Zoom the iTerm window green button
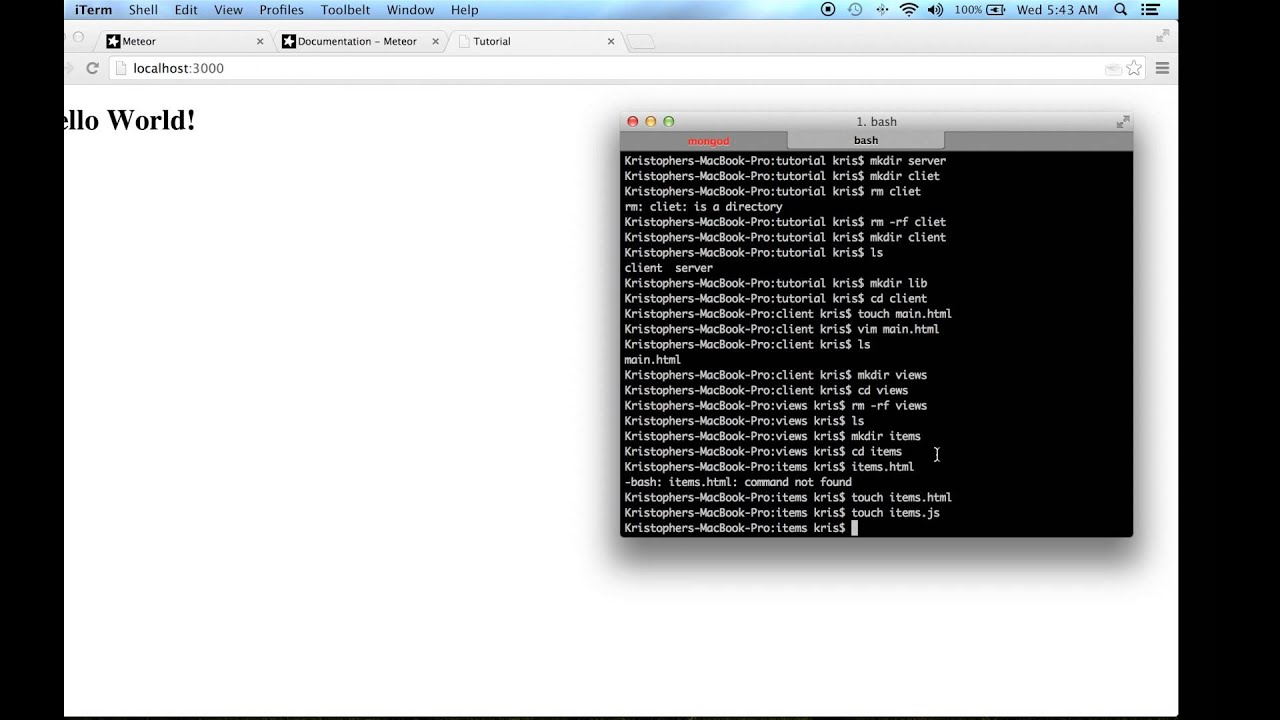Screen dimensions: 1280x720 pyautogui.click(x=669, y=121)
